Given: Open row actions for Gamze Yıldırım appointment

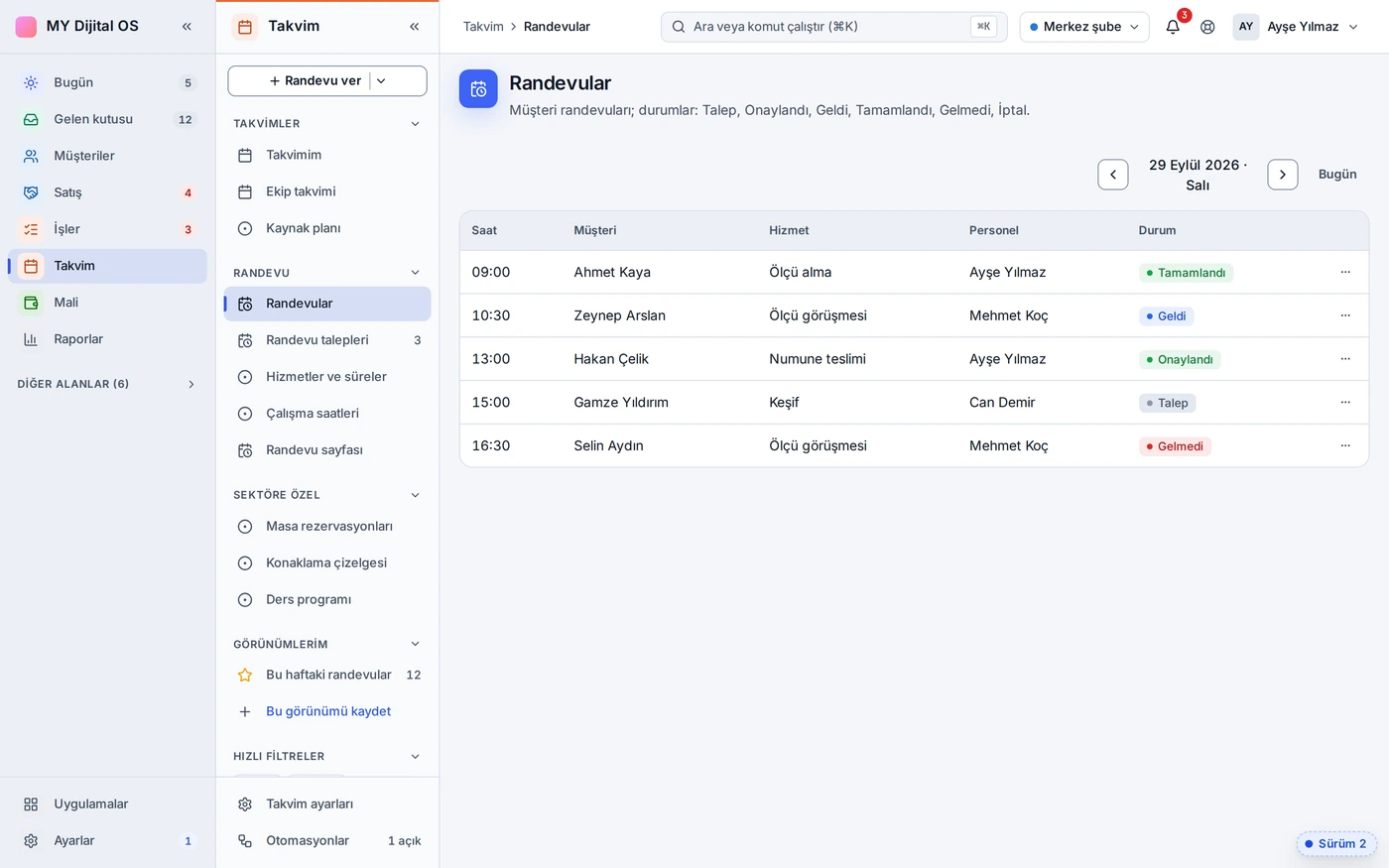Looking at the screenshot, I should tap(1345, 403).
